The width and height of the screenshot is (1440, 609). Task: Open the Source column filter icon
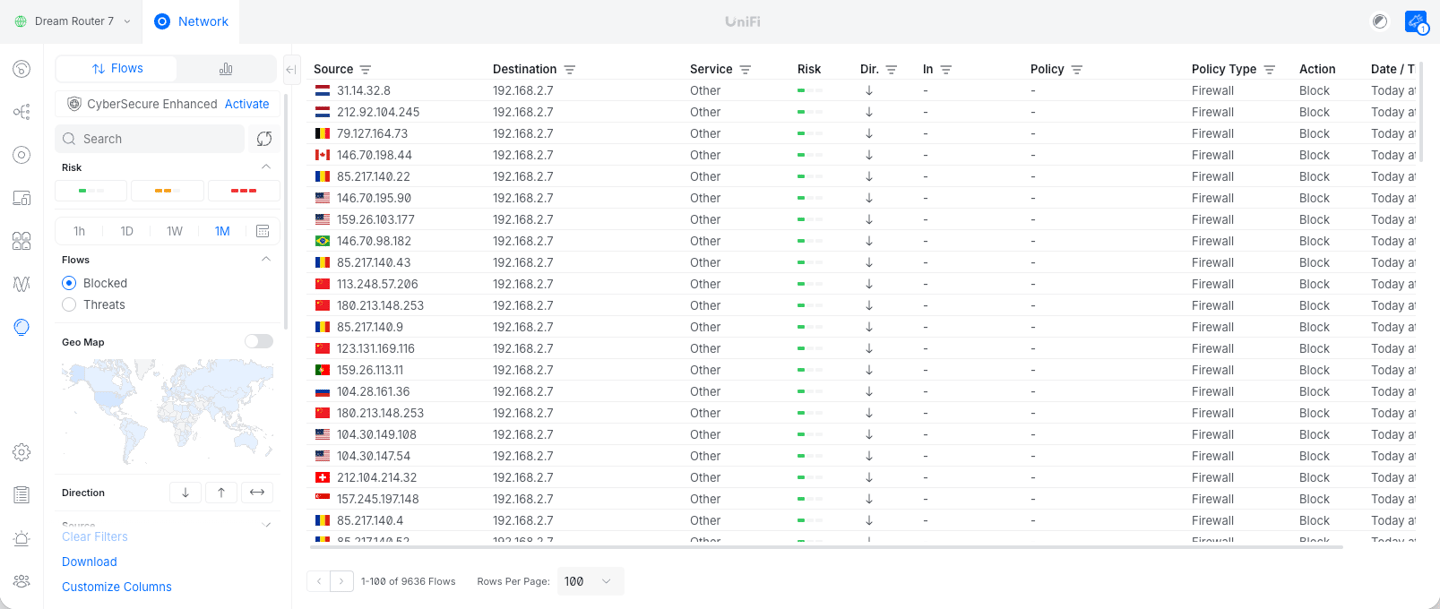pos(365,69)
